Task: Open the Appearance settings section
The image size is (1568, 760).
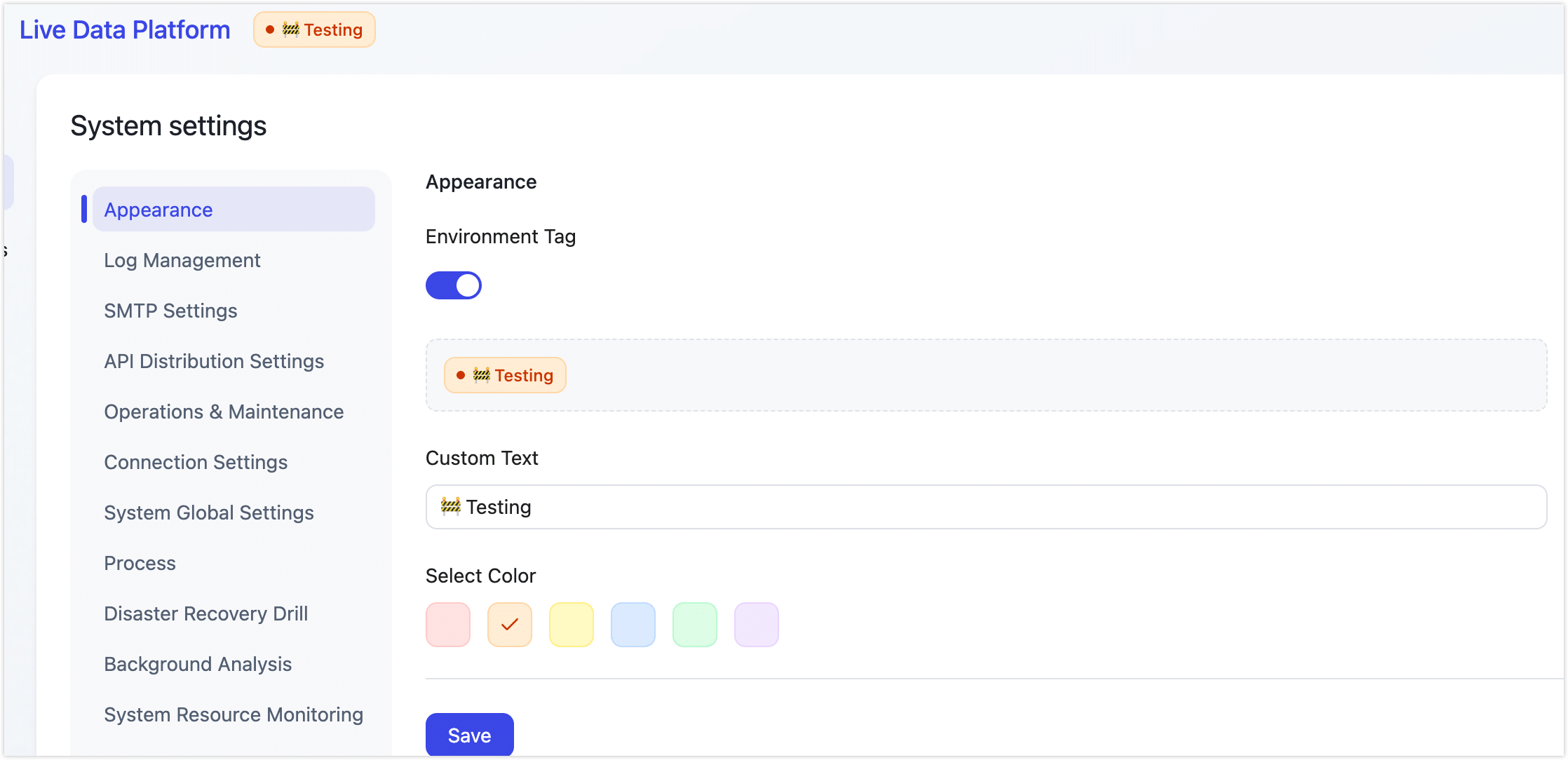Action: click(x=158, y=209)
